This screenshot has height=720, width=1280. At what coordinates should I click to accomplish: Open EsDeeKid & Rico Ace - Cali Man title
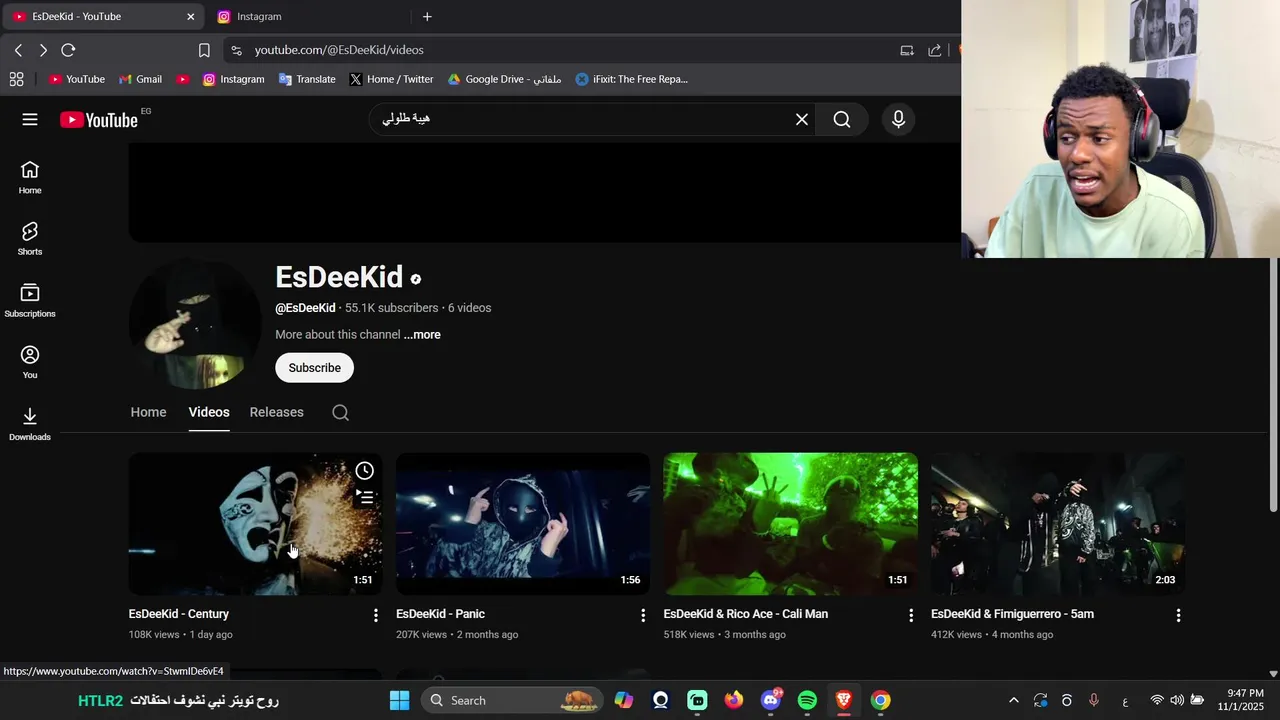click(745, 614)
